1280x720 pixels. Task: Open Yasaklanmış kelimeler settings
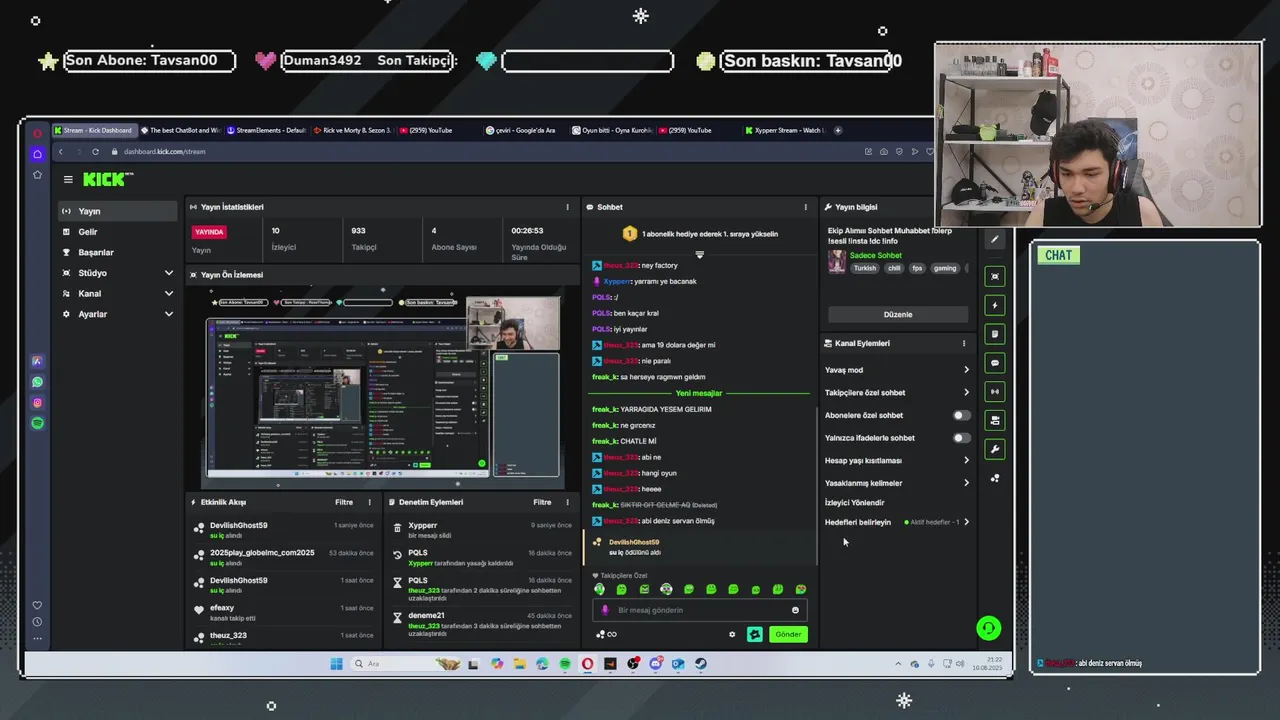pyautogui.click(x=897, y=483)
